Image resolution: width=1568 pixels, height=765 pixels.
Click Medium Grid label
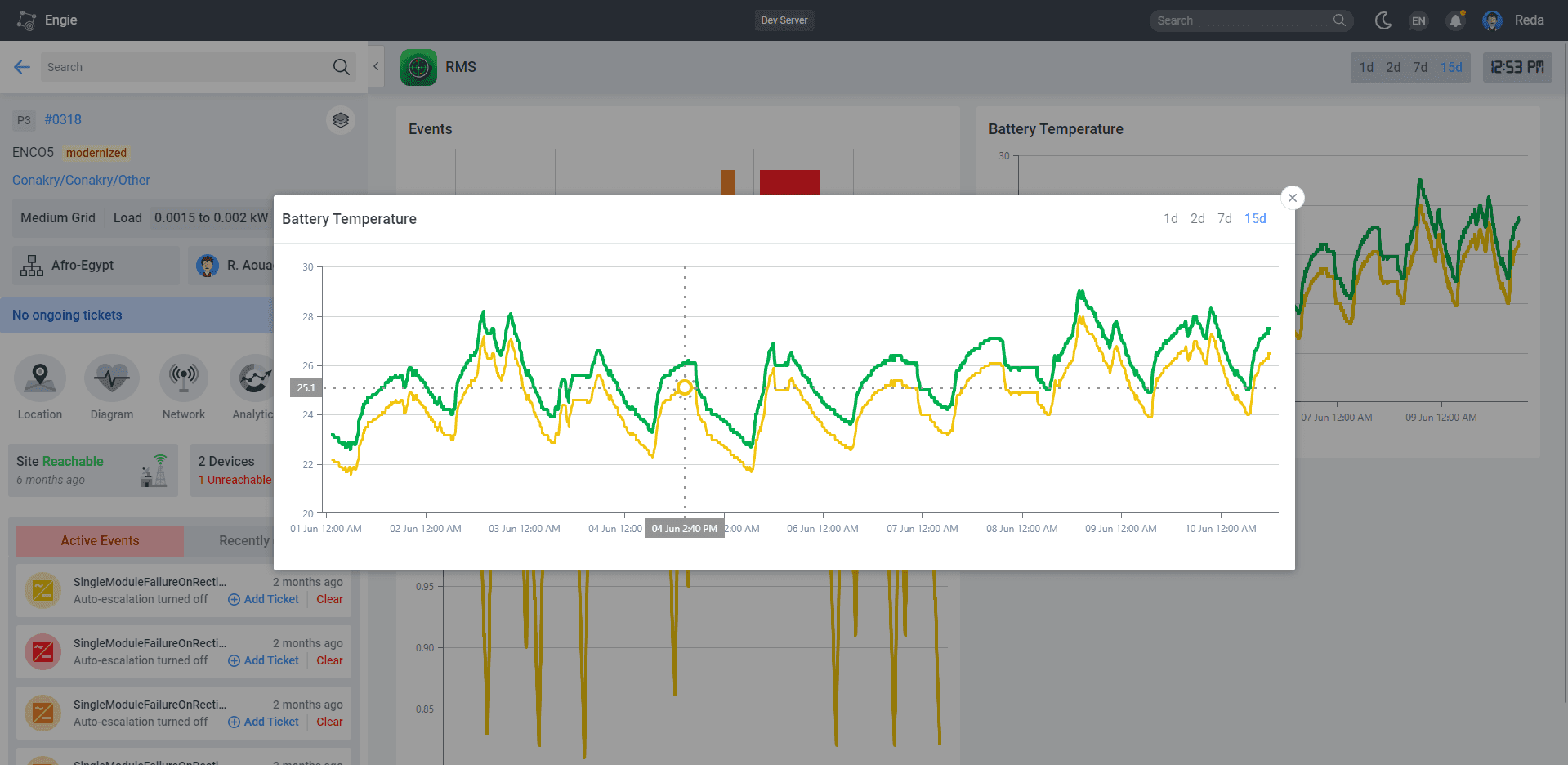[58, 217]
